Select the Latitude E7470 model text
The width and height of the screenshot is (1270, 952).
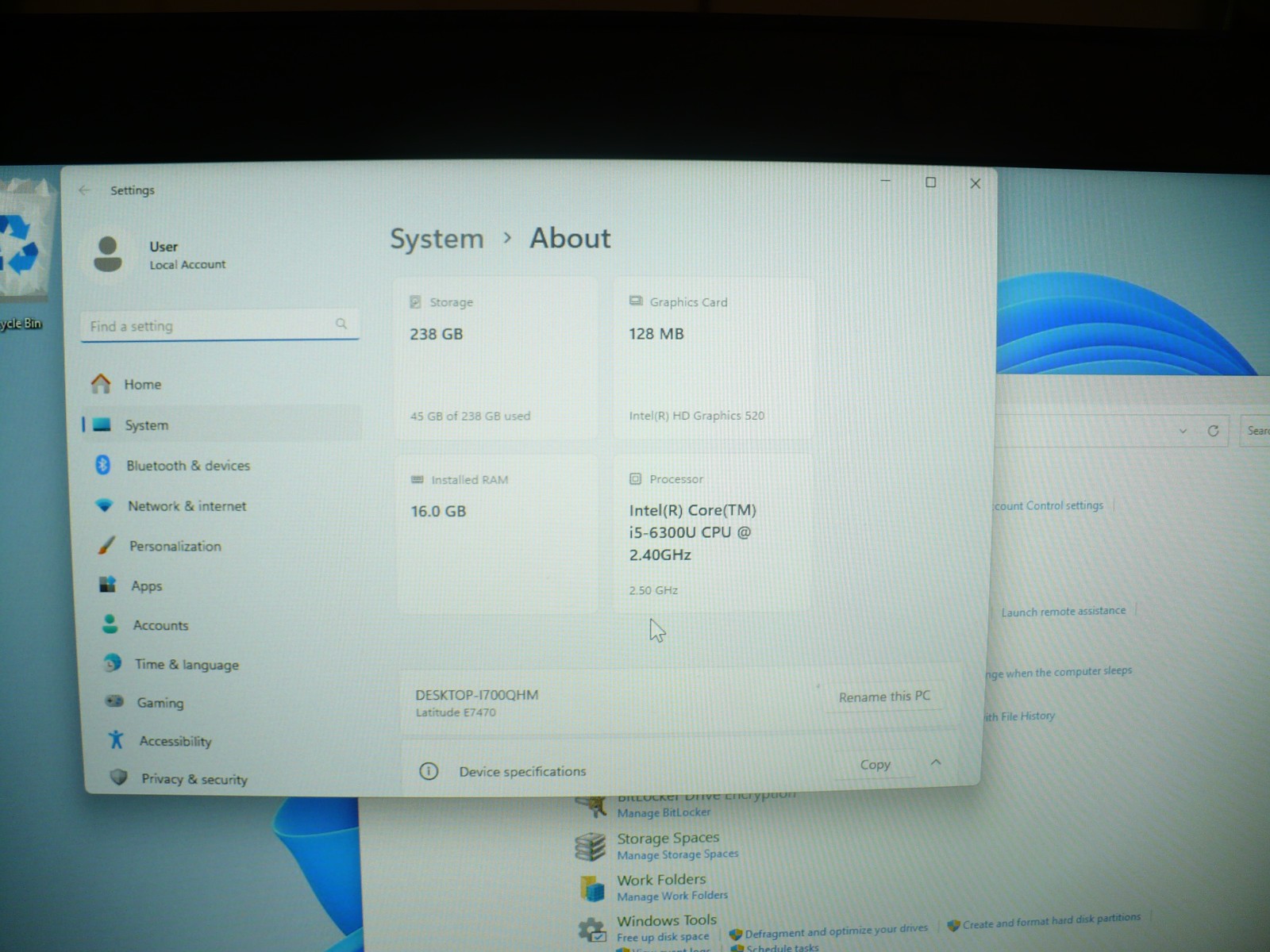click(456, 712)
